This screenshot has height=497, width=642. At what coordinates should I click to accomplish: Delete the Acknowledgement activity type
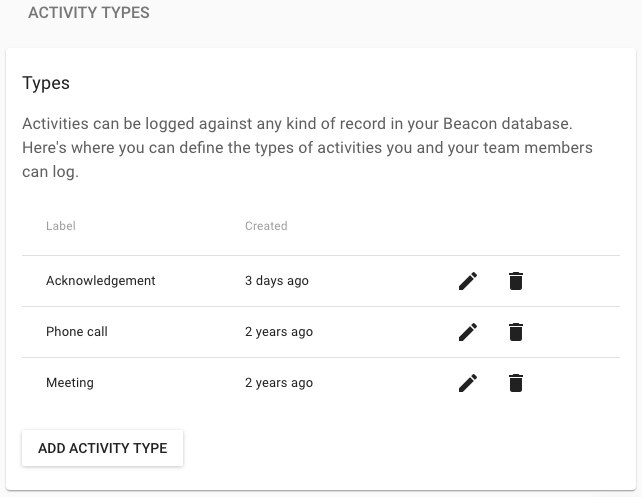[x=515, y=281]
